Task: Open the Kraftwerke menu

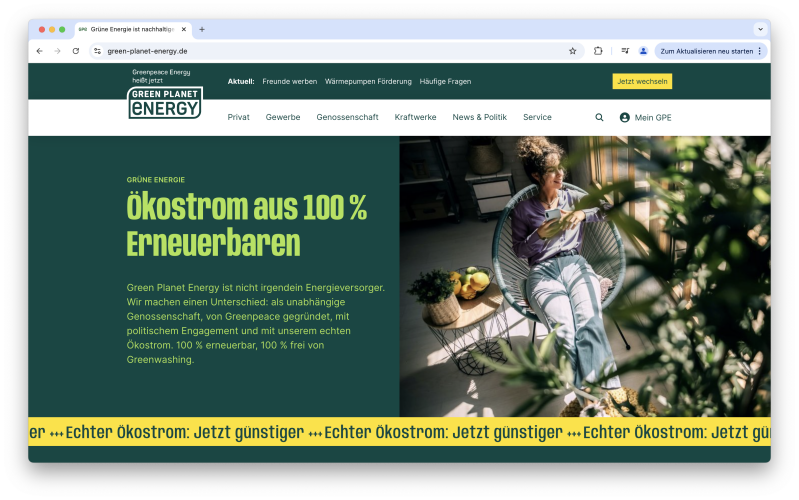Action: pos(415,117)
